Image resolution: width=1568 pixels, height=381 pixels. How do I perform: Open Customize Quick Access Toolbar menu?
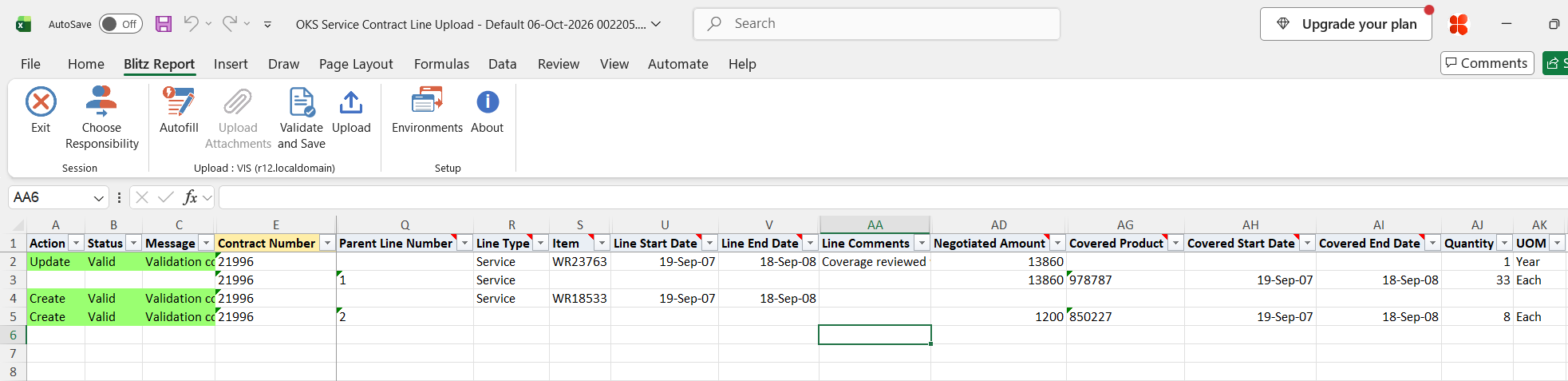coord(267,25)
